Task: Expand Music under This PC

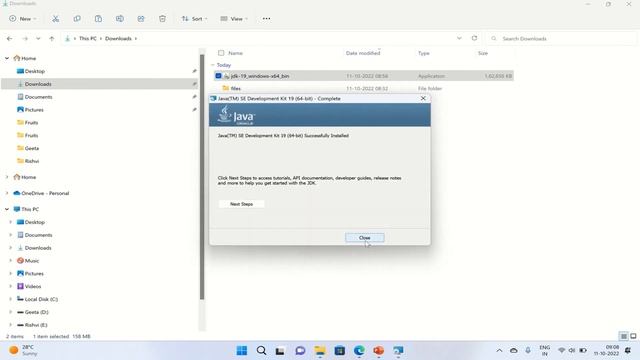Action: (x=11, y=260)
